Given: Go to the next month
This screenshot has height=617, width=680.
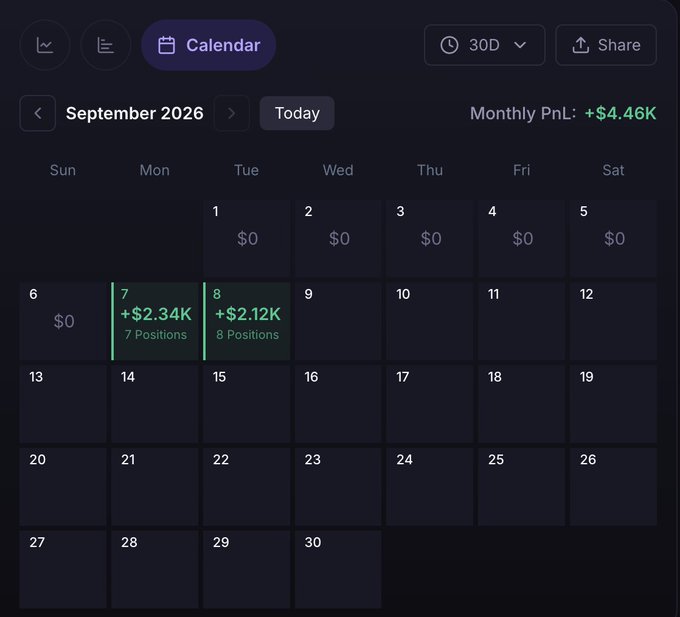Looking at the screenshot, I should 232,113.
